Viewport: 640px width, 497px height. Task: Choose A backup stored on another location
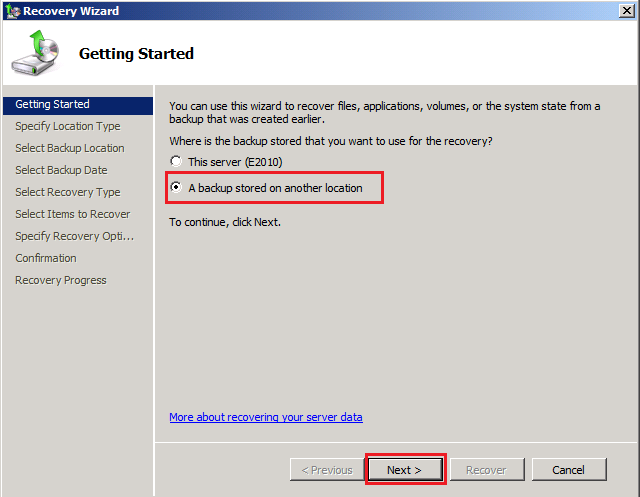(x=176, y=188)
